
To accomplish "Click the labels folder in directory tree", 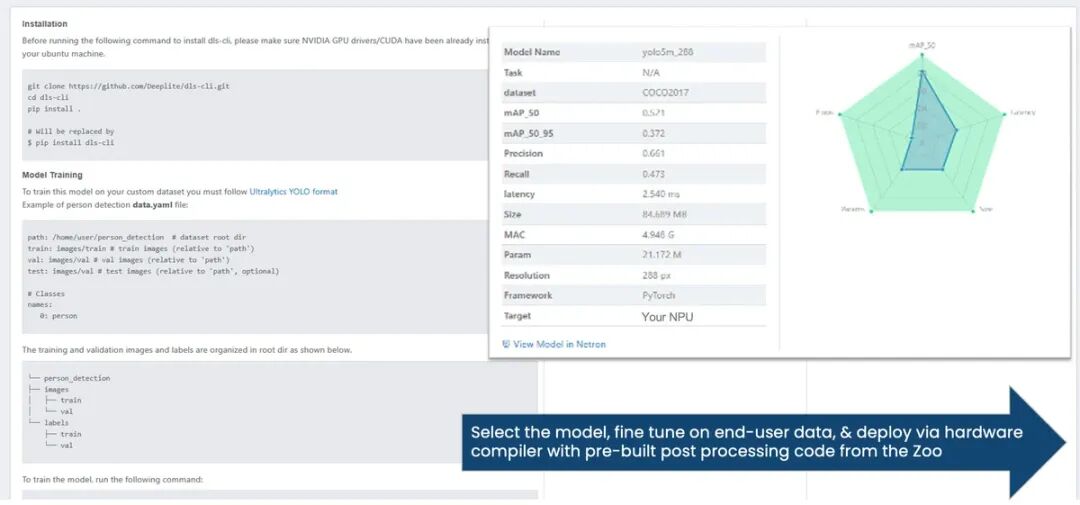I will pyautogui.click(x=56, y=423).
